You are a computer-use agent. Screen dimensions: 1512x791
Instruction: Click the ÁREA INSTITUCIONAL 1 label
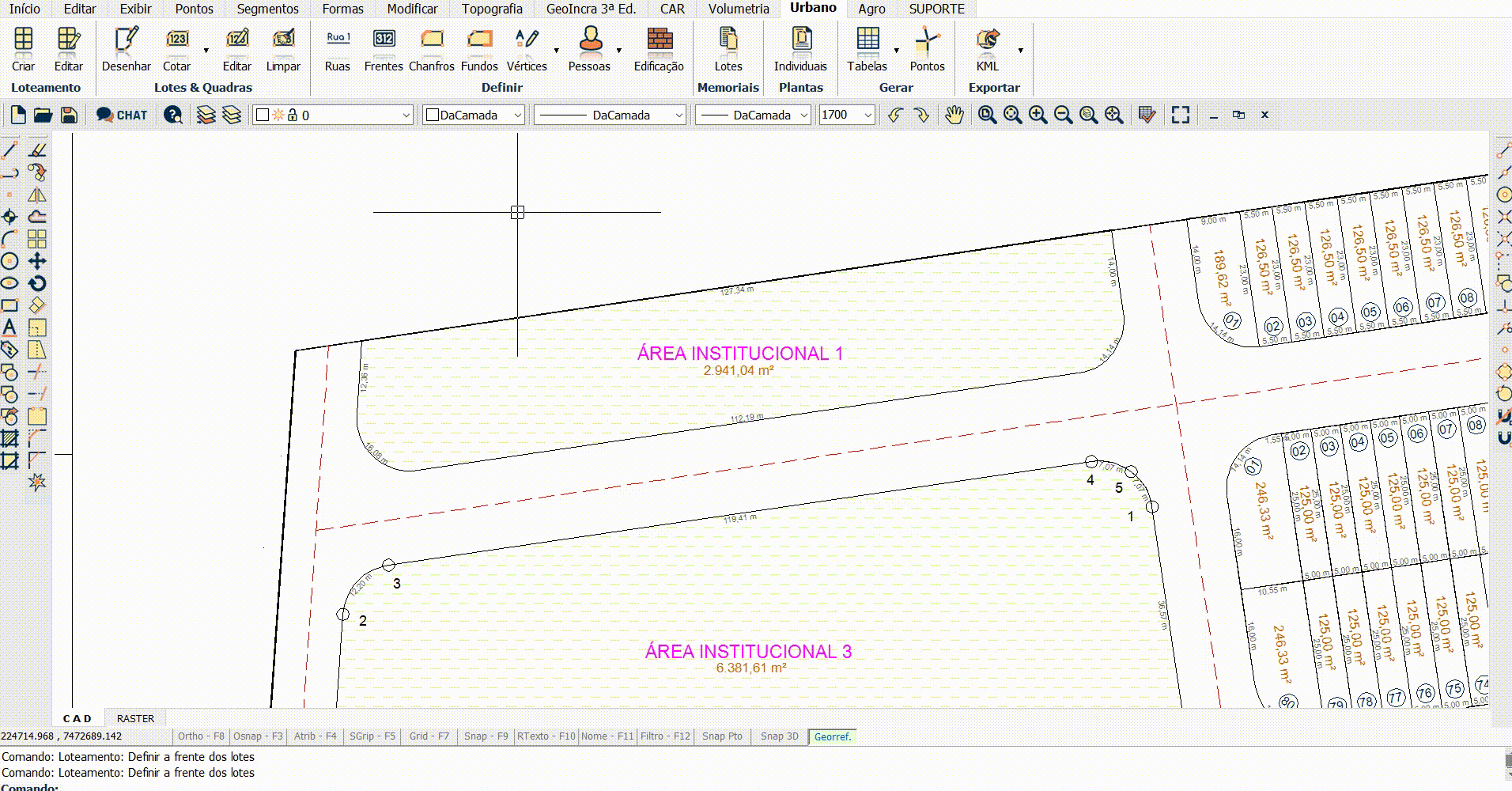[x=739, y=354]
